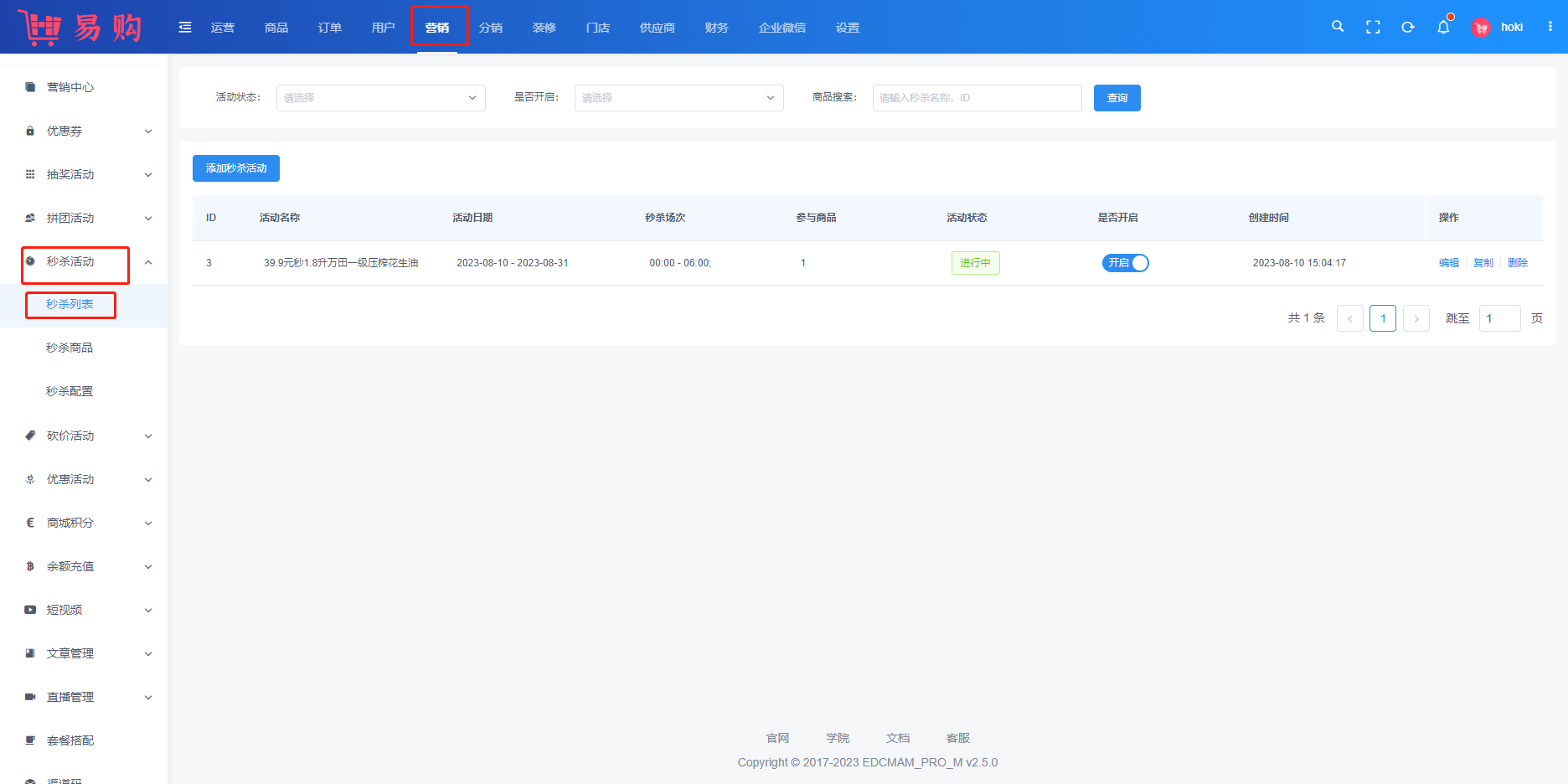
Task: Open the notification bell
Action: click(1443, 27)
